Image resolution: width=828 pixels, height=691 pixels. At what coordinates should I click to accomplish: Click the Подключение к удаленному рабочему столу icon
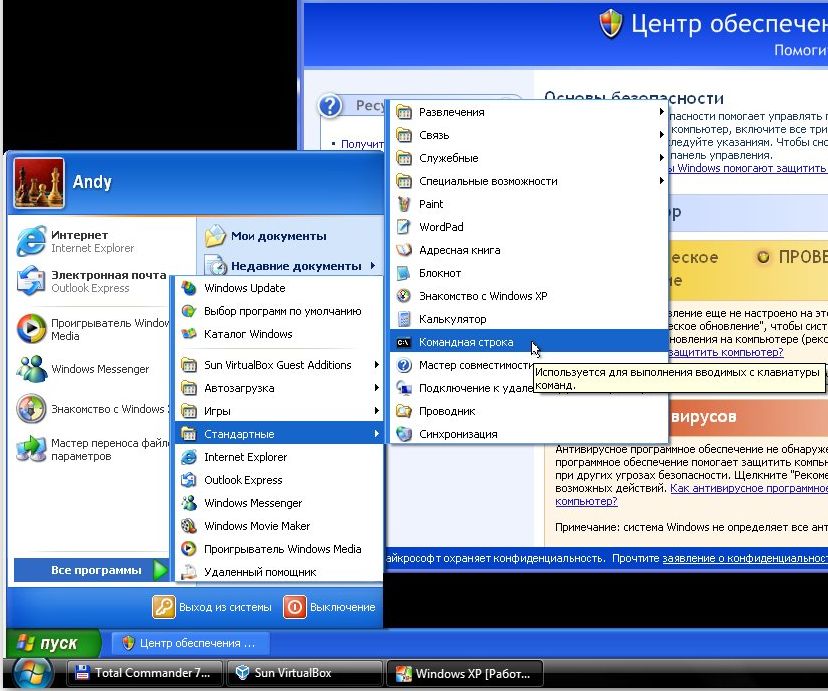404,388
